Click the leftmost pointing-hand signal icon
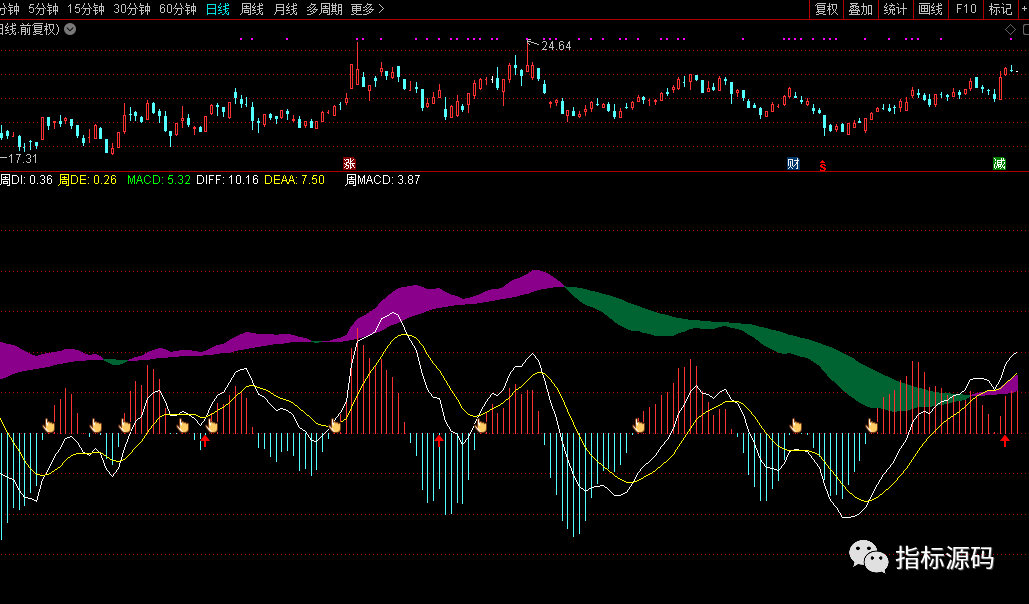The width and height of the screenshot is (1029, 604). tap(48, 426)
